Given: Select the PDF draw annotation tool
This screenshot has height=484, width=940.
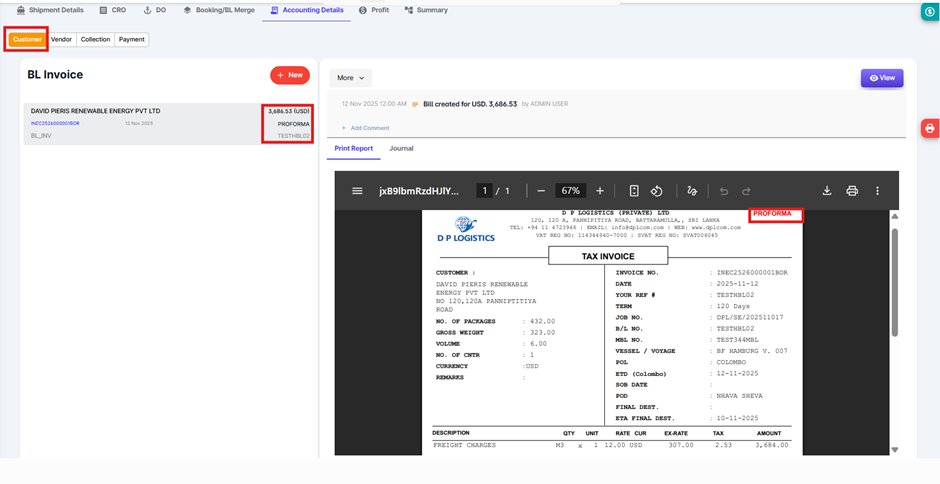Looking at the screenshot, I should point(691,191).
